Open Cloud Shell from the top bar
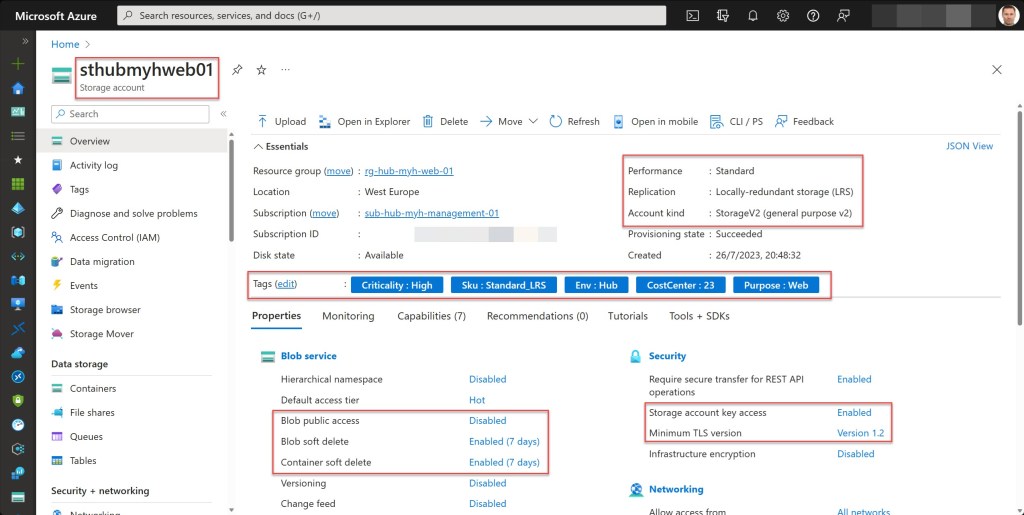 (x=692, y=15)
